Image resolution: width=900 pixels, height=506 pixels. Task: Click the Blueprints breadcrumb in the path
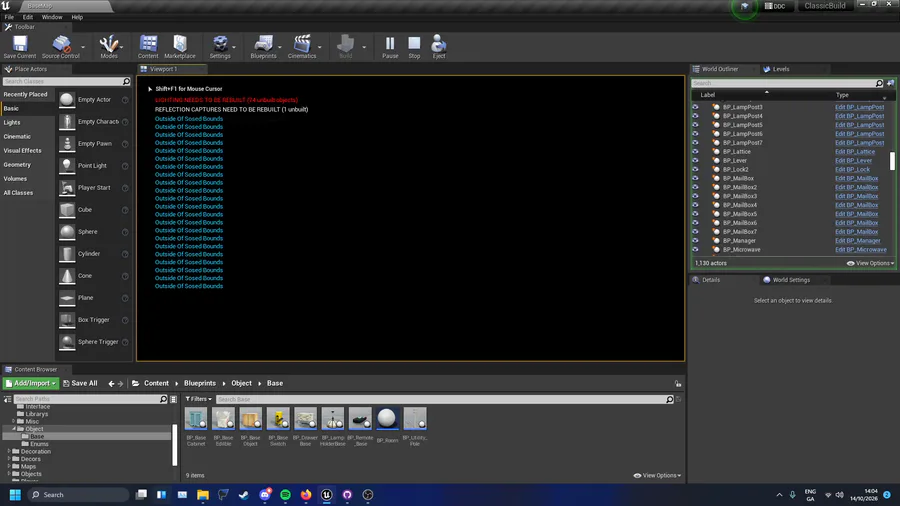pyautogui.click(x=200, y=383)
